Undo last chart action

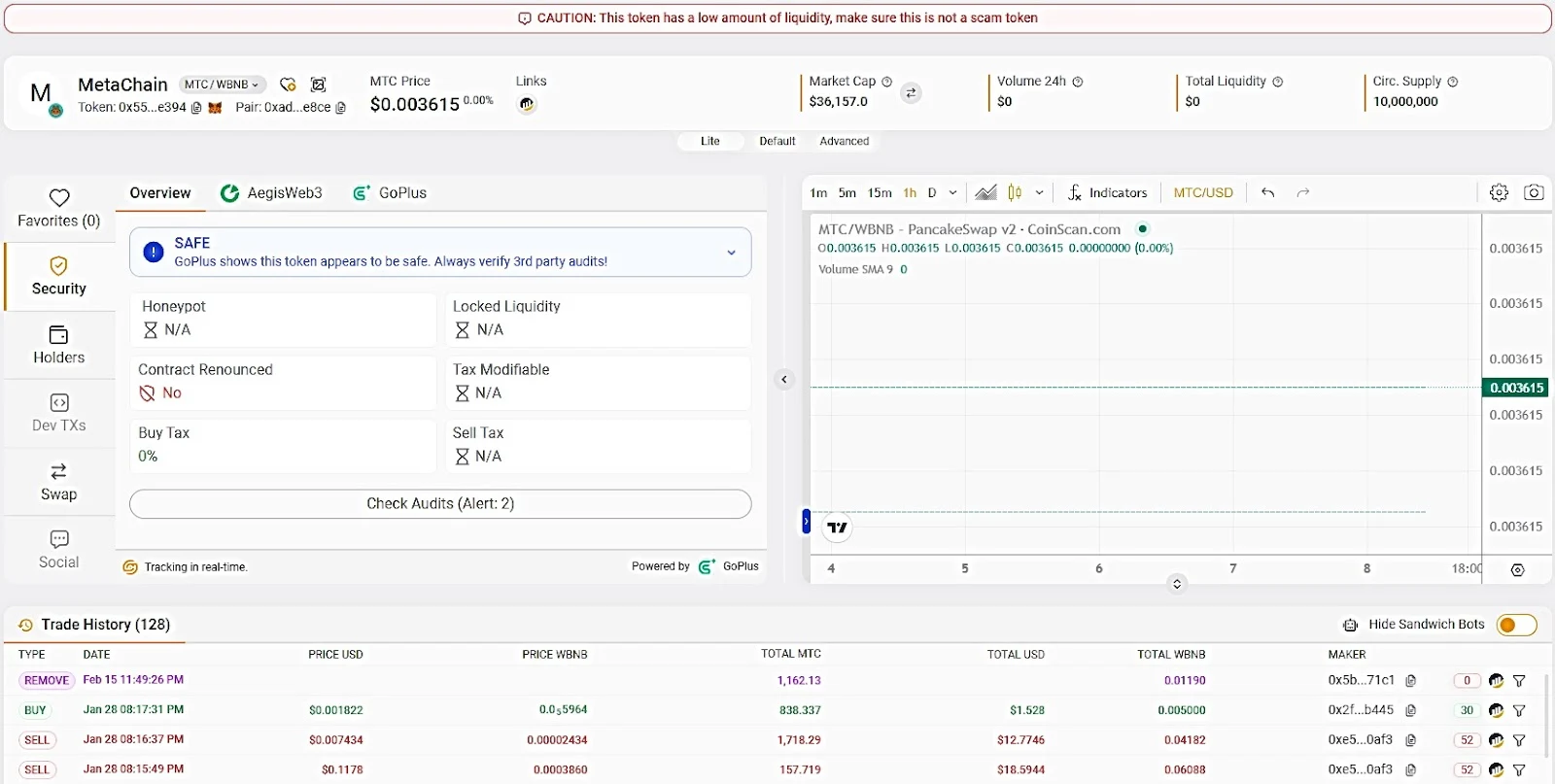[1267, 192]
